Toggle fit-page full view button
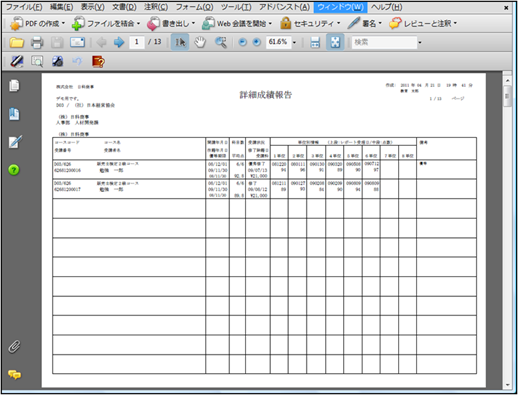 pos(335,42)
